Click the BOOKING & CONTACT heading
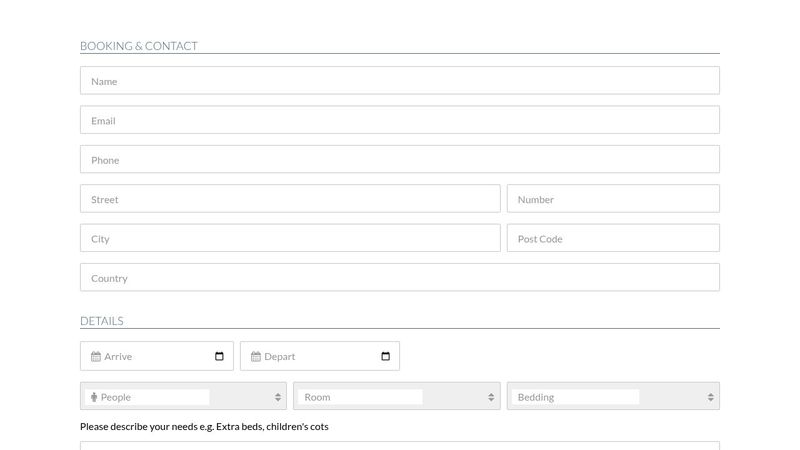800x450 pixels. point(139,46)
